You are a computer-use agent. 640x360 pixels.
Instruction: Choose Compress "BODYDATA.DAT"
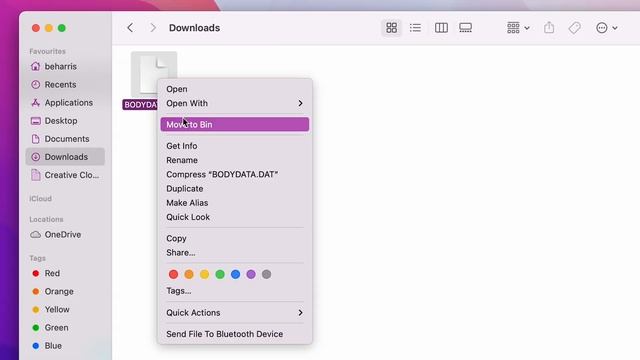(235, 174)
